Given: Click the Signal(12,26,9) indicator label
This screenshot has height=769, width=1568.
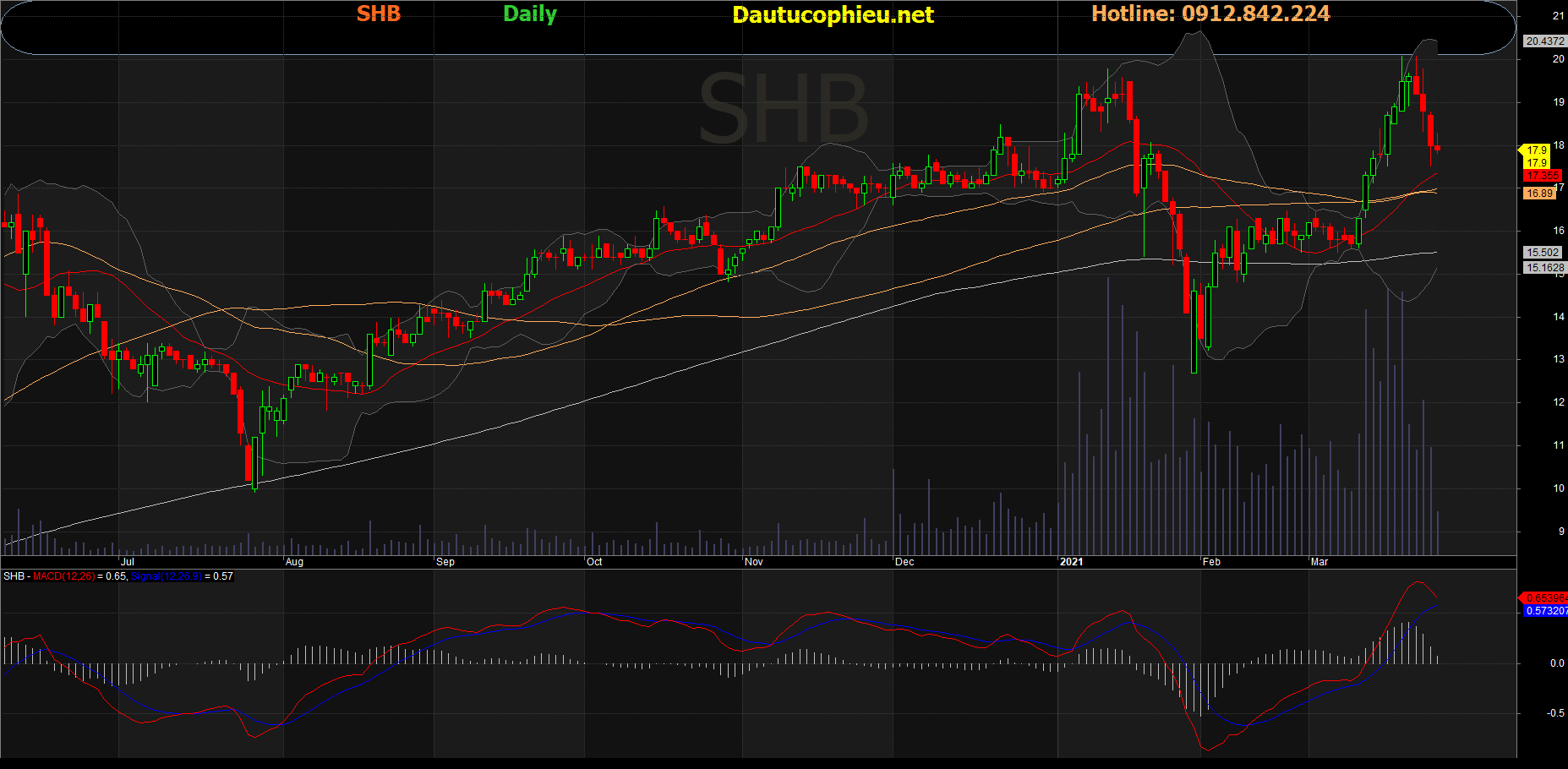Looking at the screenshot, I should [x=166, y=576].
